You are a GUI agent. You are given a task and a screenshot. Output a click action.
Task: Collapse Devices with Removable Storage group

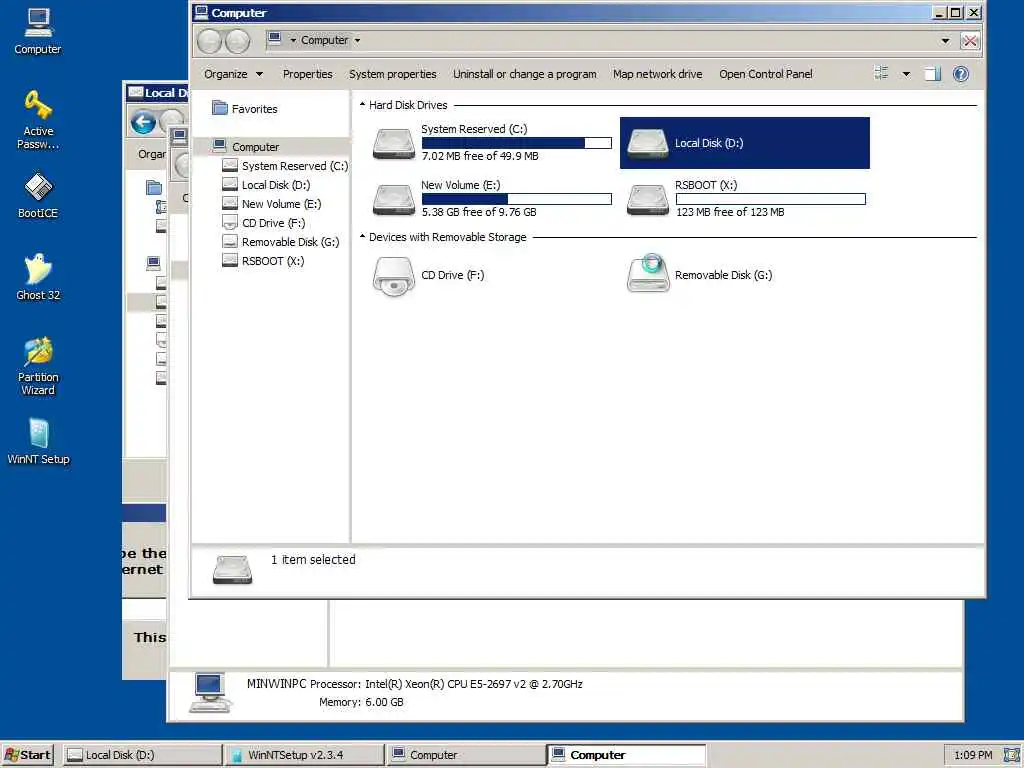coord(362,236)
